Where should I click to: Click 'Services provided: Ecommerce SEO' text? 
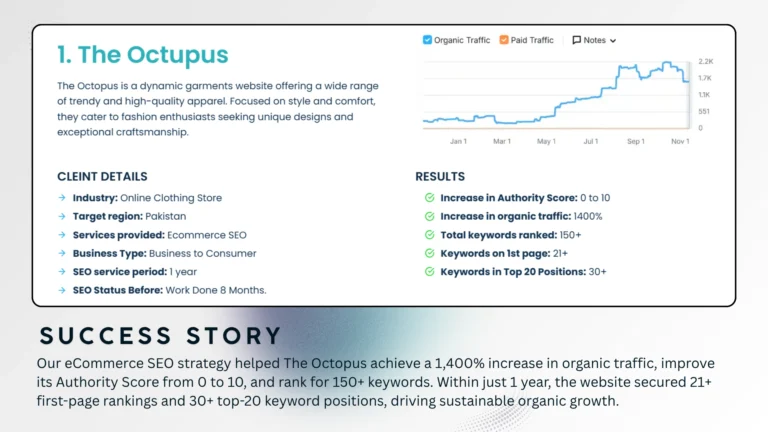(x=160, y=235)
